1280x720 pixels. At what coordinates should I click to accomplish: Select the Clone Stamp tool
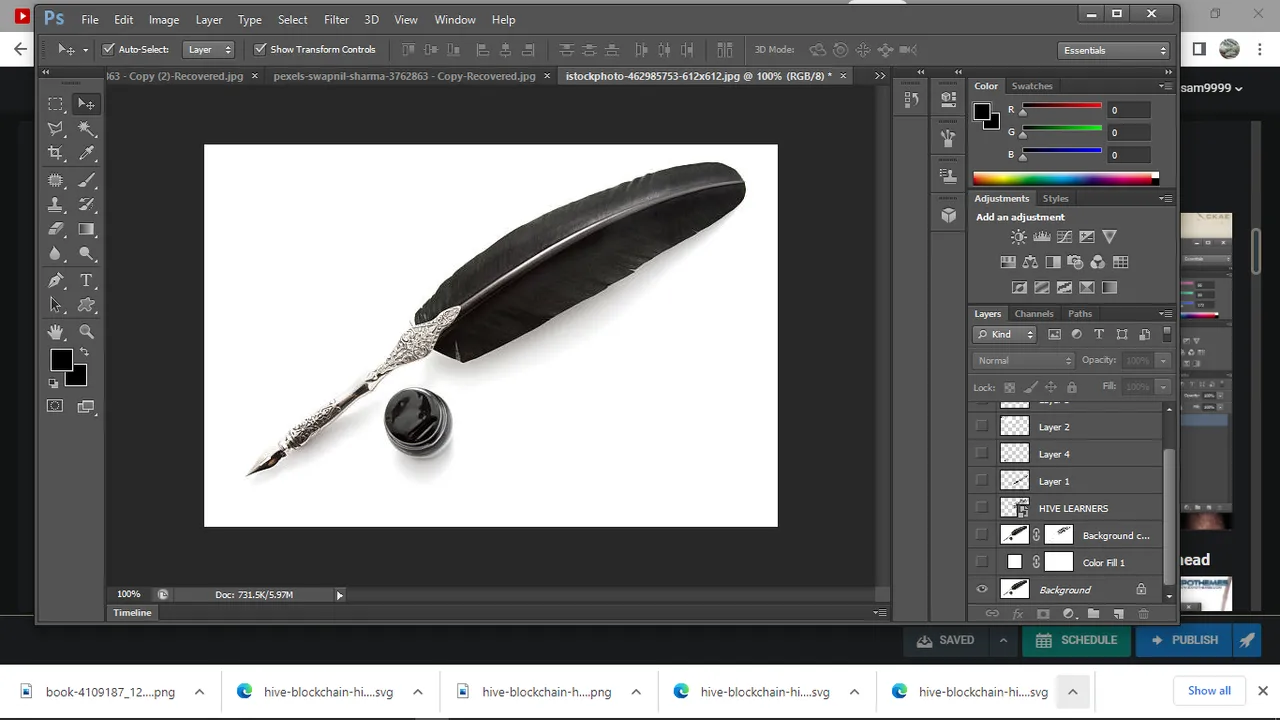click(56, 205)
